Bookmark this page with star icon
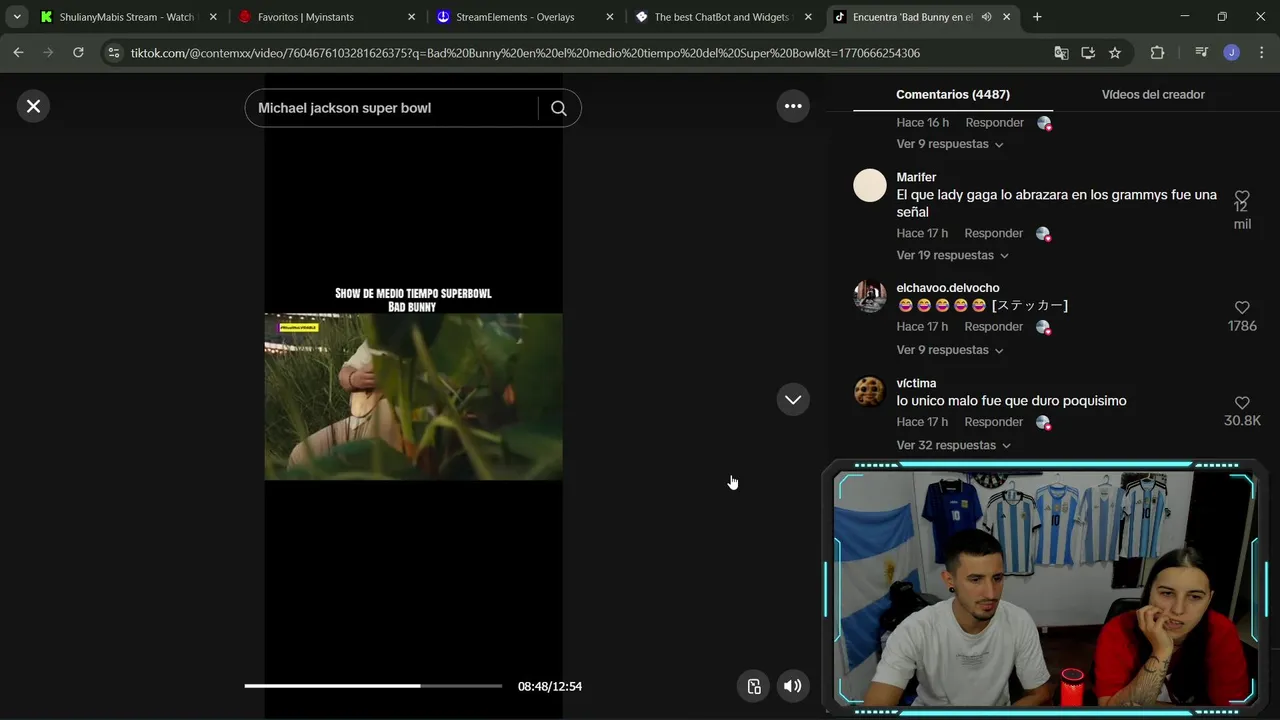Viewport: 1280px width, 720px height. tap(1115, 53)
